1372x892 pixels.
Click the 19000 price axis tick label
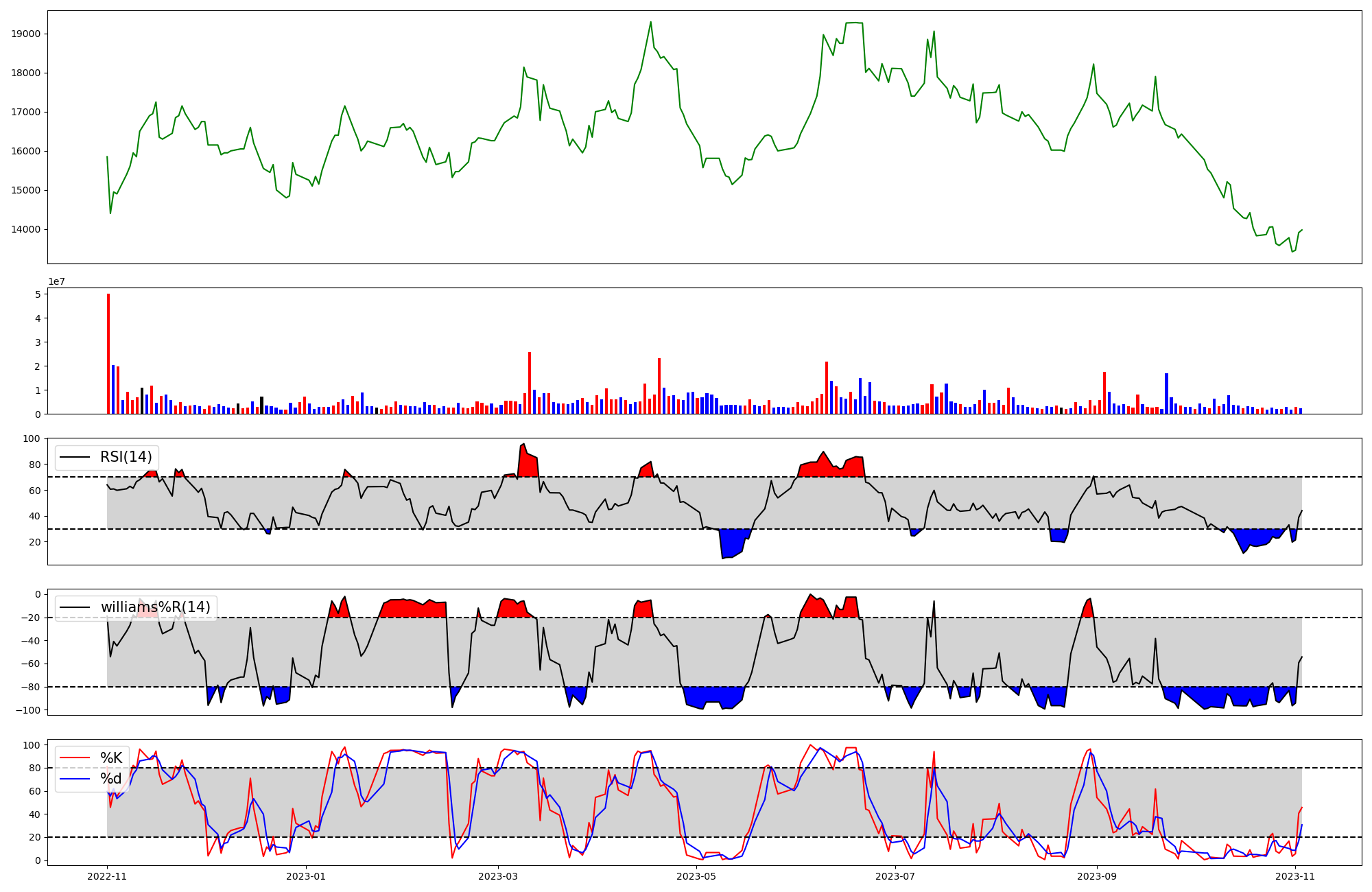click(27, 34)
